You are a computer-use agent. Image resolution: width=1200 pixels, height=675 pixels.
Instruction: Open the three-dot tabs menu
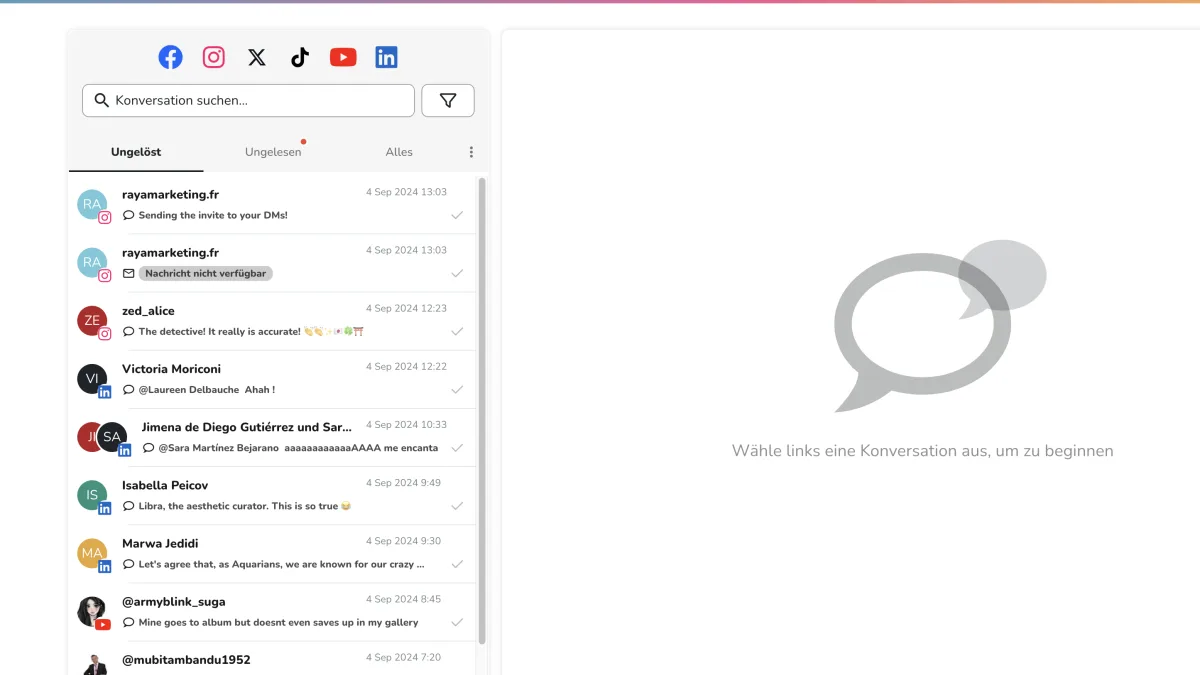[x=471, y=152]
